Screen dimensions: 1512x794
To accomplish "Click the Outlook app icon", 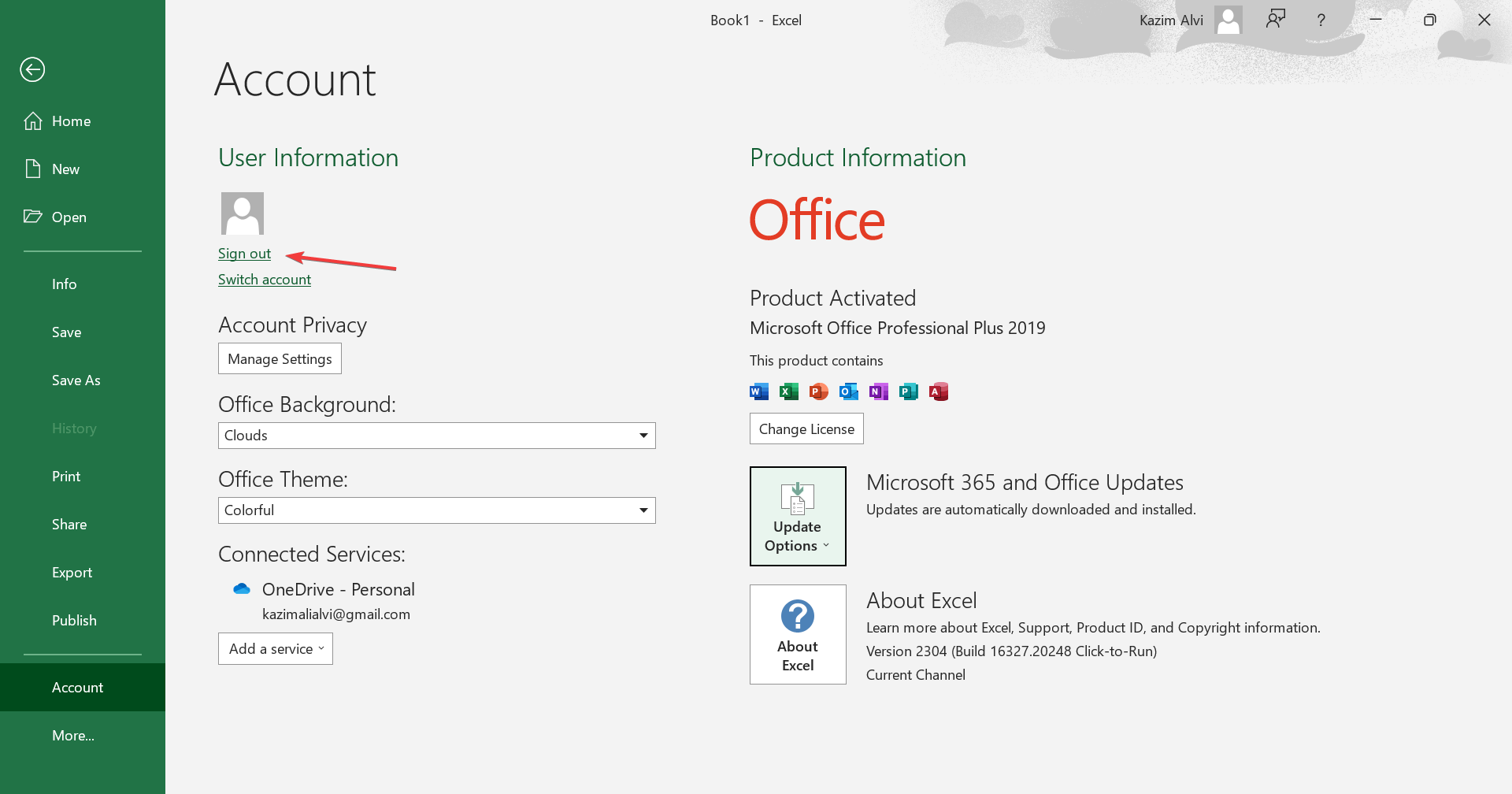I will pos(849,391).
